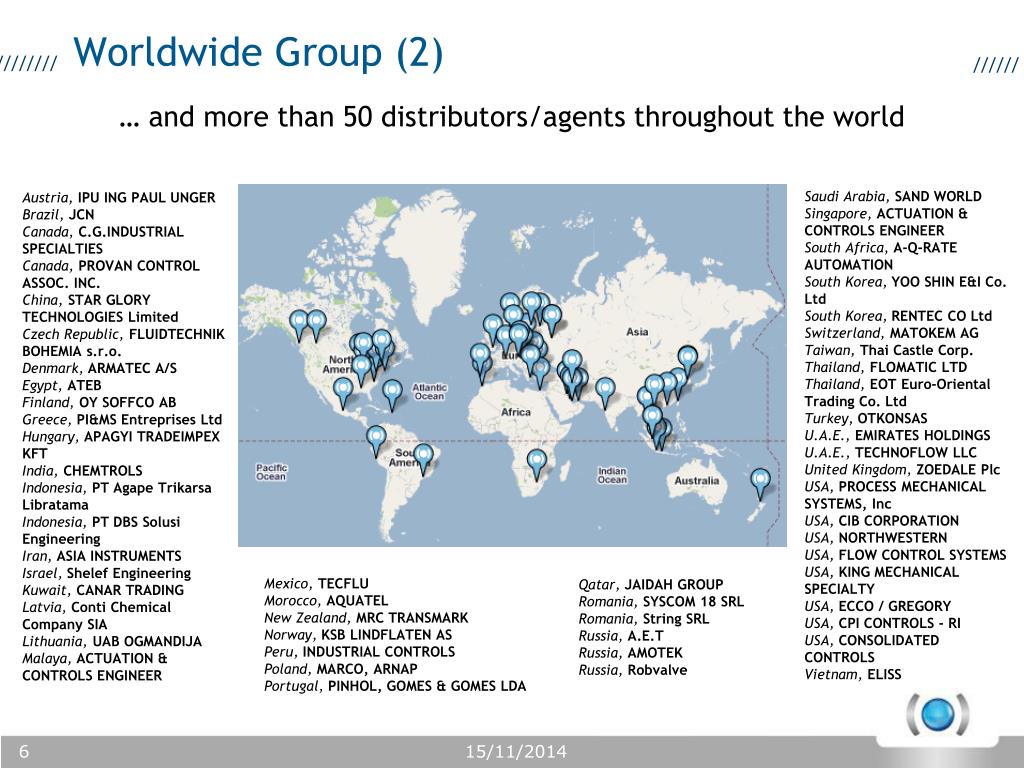The image size is (1024, 768).
Task: Click the 'Australia' label on the map
Action: (x=697, y=481)
